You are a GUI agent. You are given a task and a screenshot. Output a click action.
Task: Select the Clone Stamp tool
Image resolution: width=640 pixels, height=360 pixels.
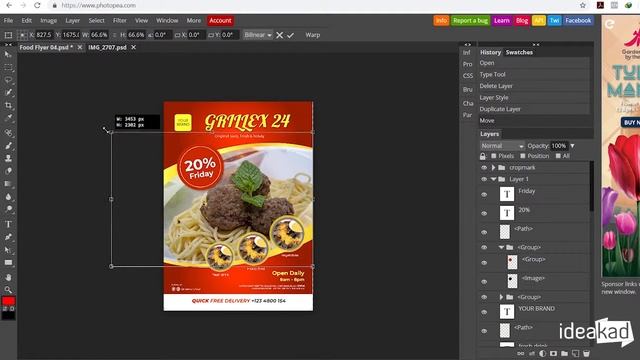pyautogui.click(x=8, y=158)
